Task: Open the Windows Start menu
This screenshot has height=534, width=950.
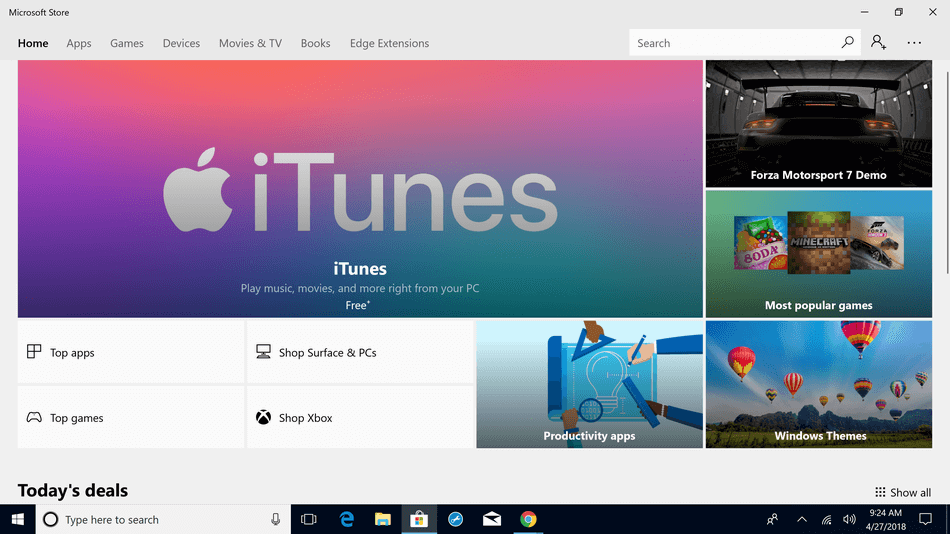Action: coord(18,519)
